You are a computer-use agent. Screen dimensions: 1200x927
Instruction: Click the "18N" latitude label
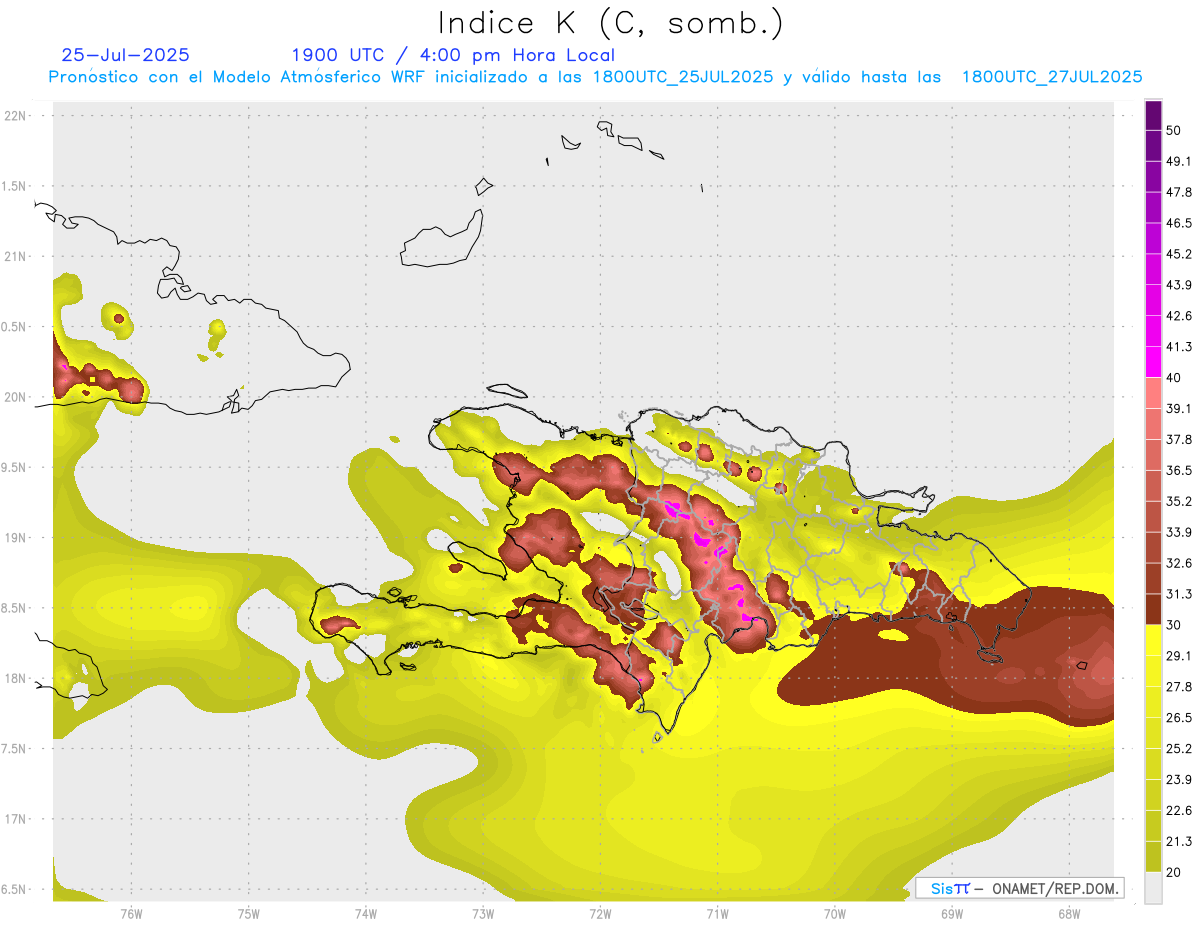(16, 678)
